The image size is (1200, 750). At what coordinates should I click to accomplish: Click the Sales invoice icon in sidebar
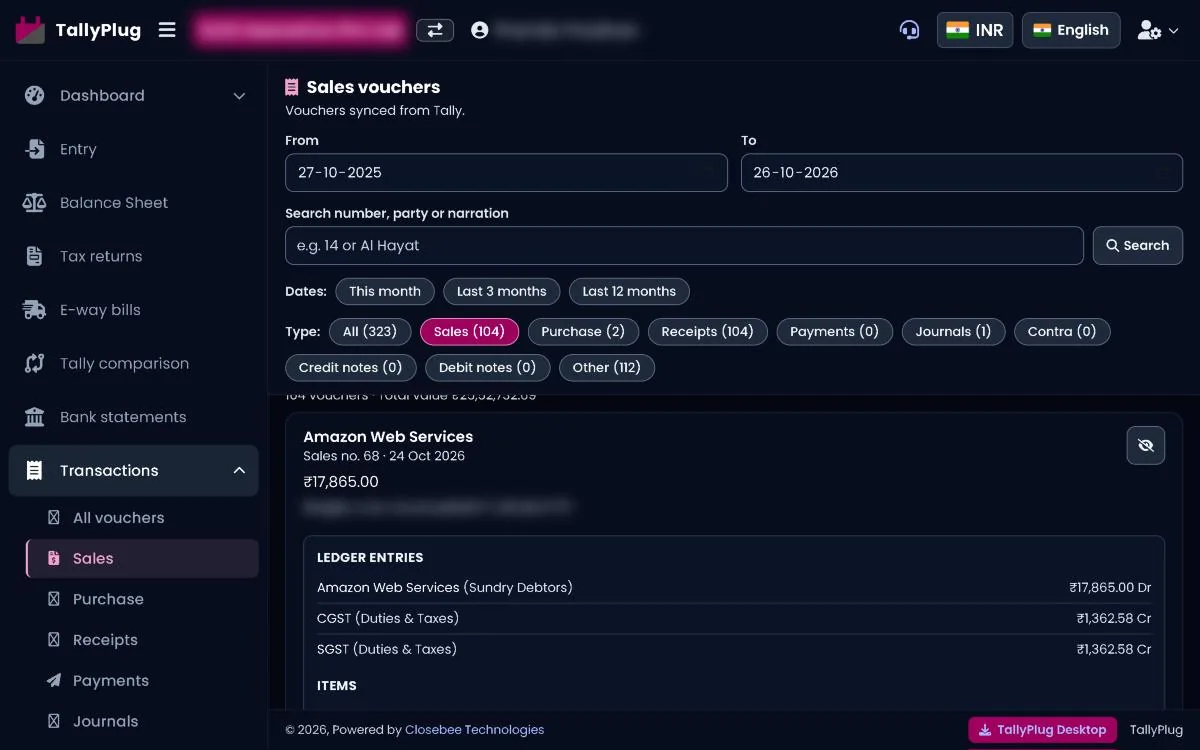(x=54, y=559)
